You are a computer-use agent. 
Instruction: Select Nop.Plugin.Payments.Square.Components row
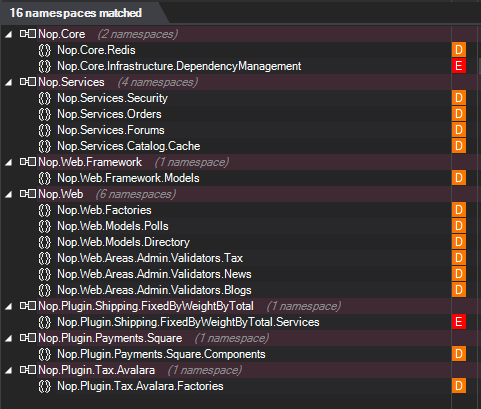click(226, 354)
